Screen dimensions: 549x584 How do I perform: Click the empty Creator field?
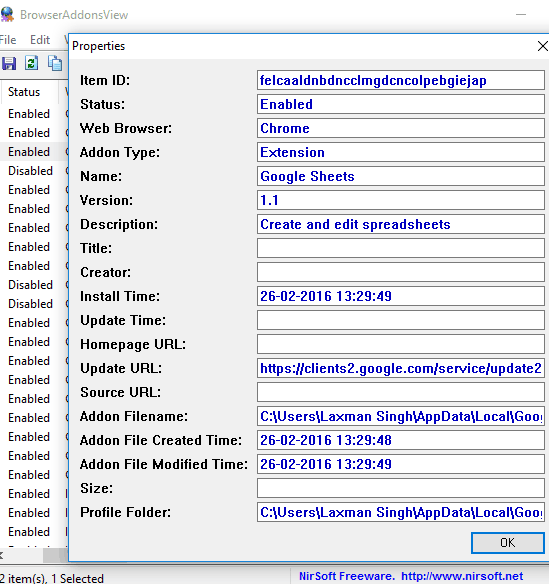401,272
